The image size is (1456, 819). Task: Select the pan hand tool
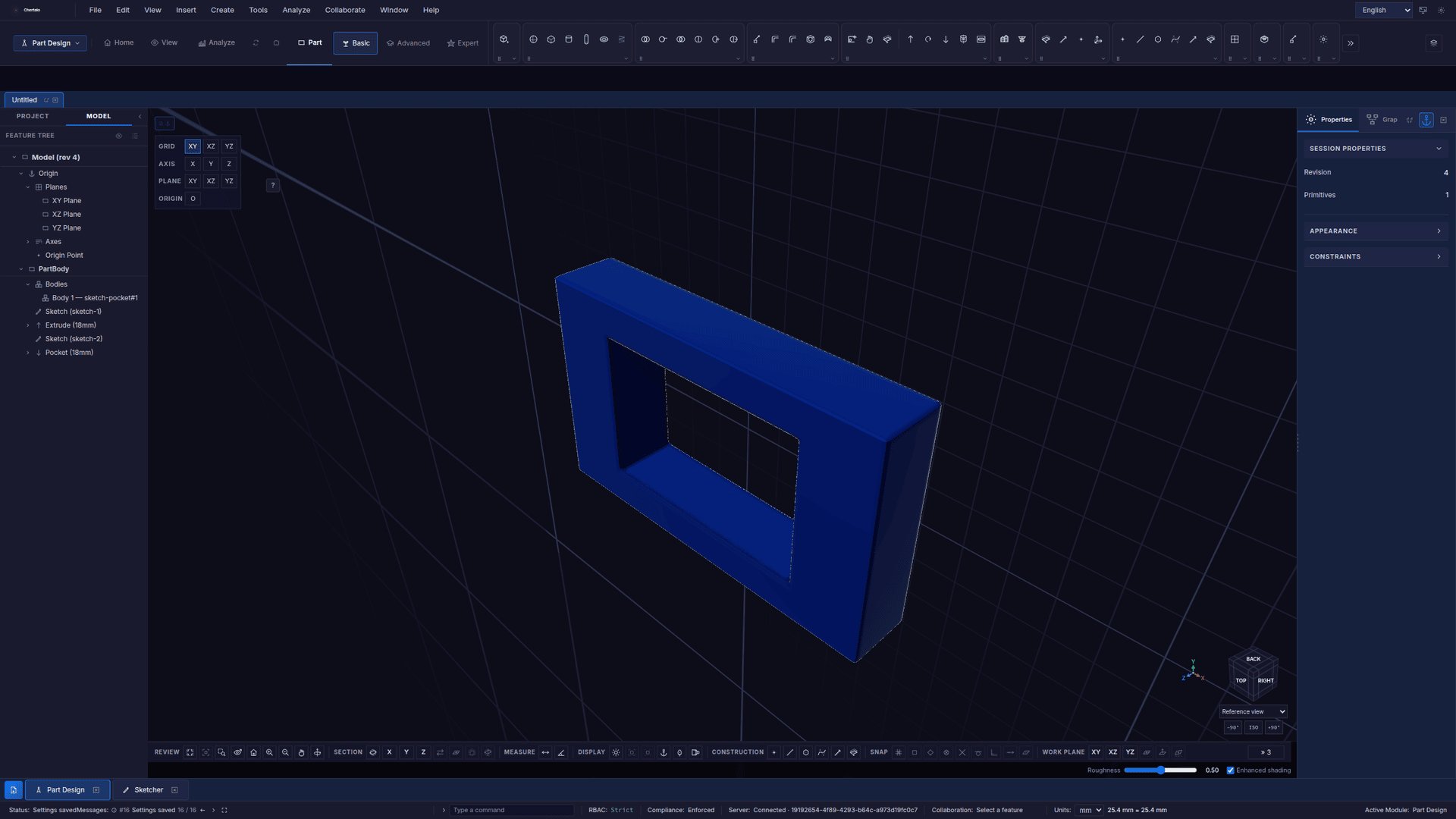point(301,752)
